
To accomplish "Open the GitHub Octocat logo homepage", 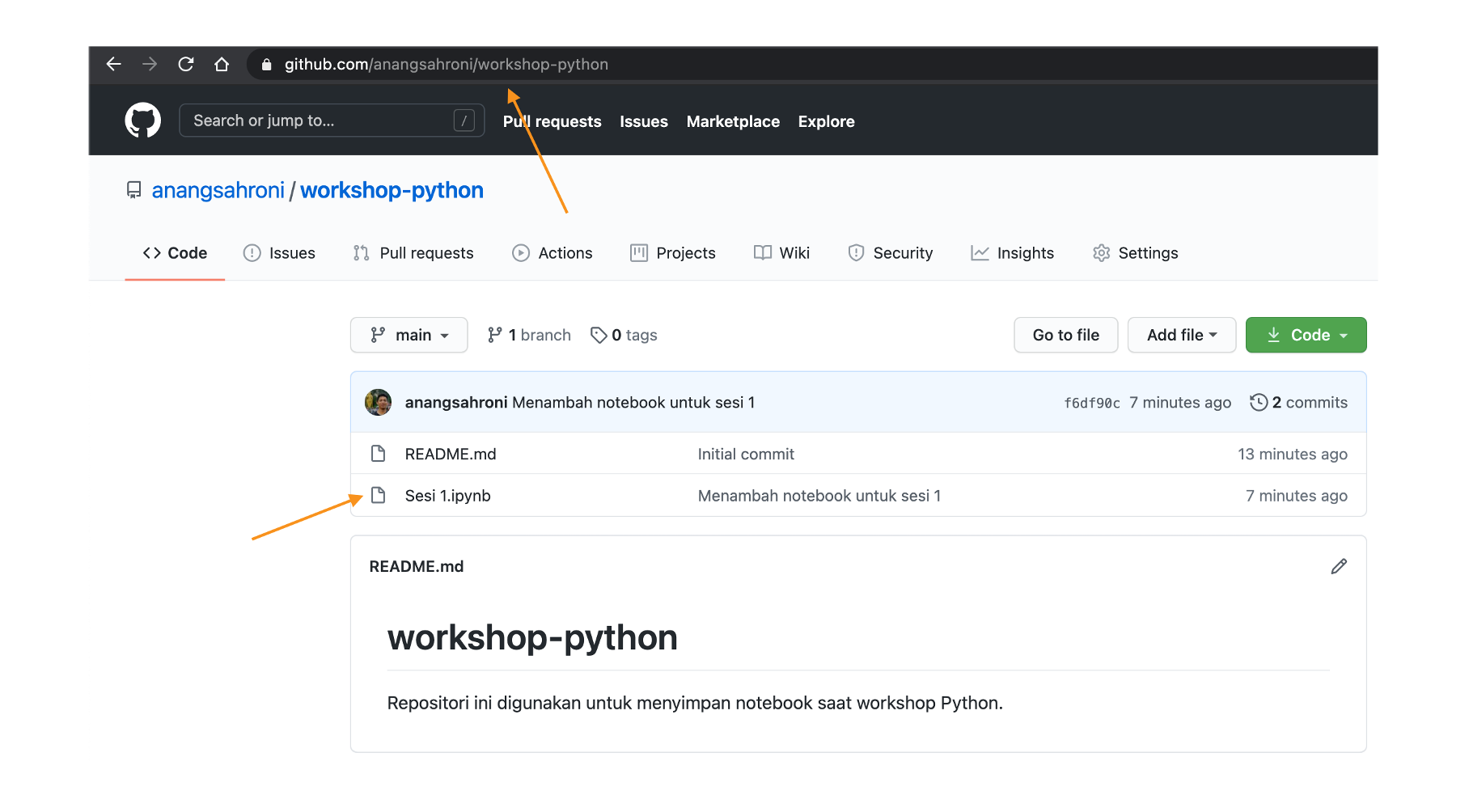I will 143,121.
